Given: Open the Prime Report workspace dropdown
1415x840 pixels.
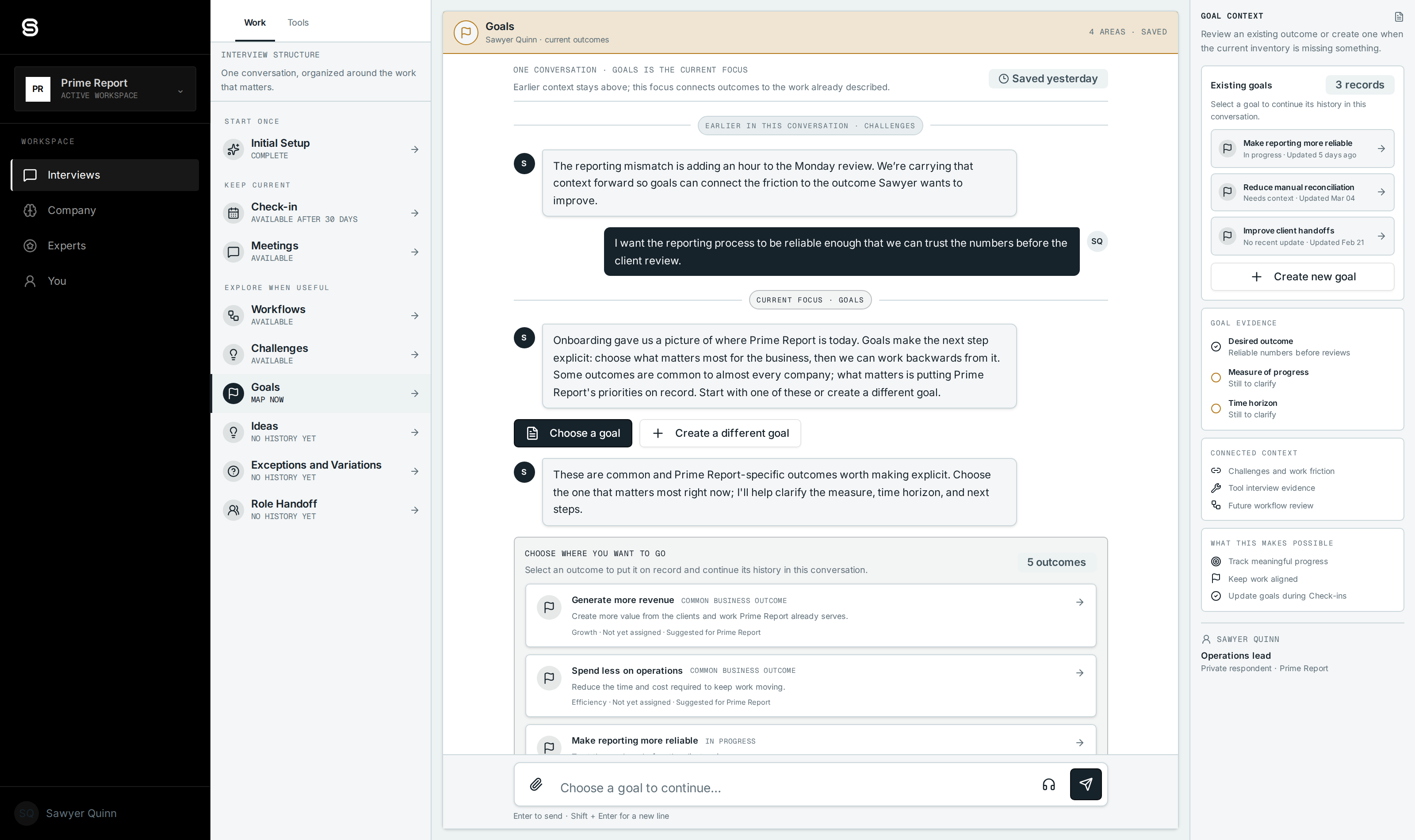Looking at the screenshot, I should tap(105, 89).
